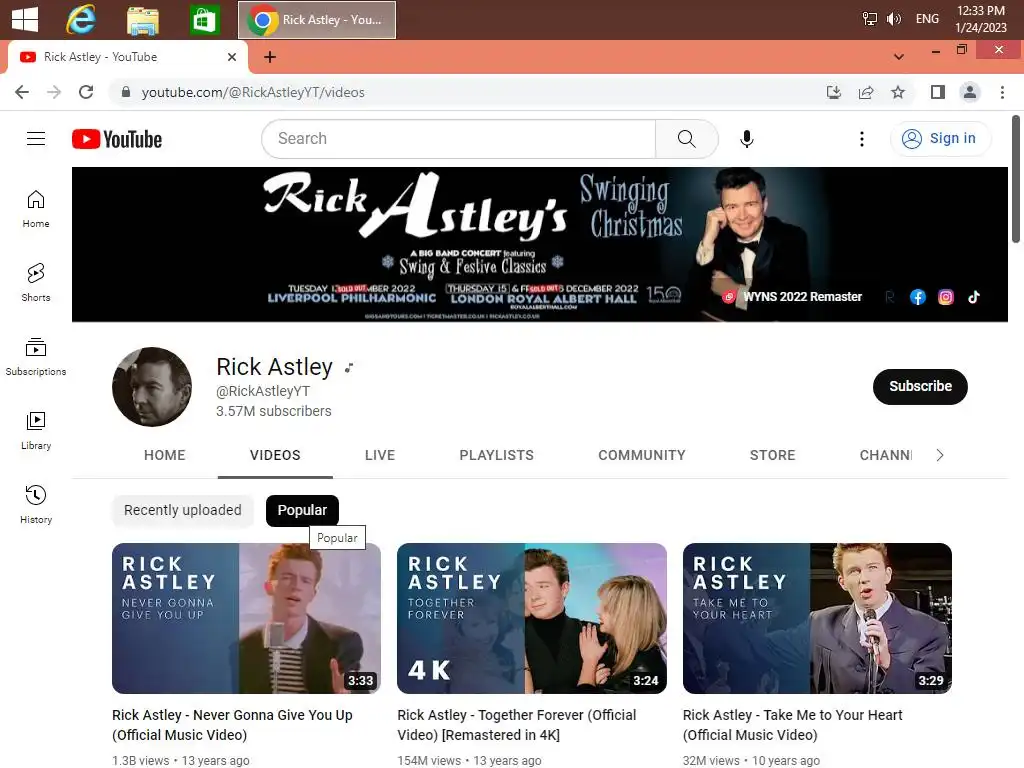Reload the page with Chrome's refresh icon
The width and height of the screenshot is (1024, 768).
tap(86, 92)
